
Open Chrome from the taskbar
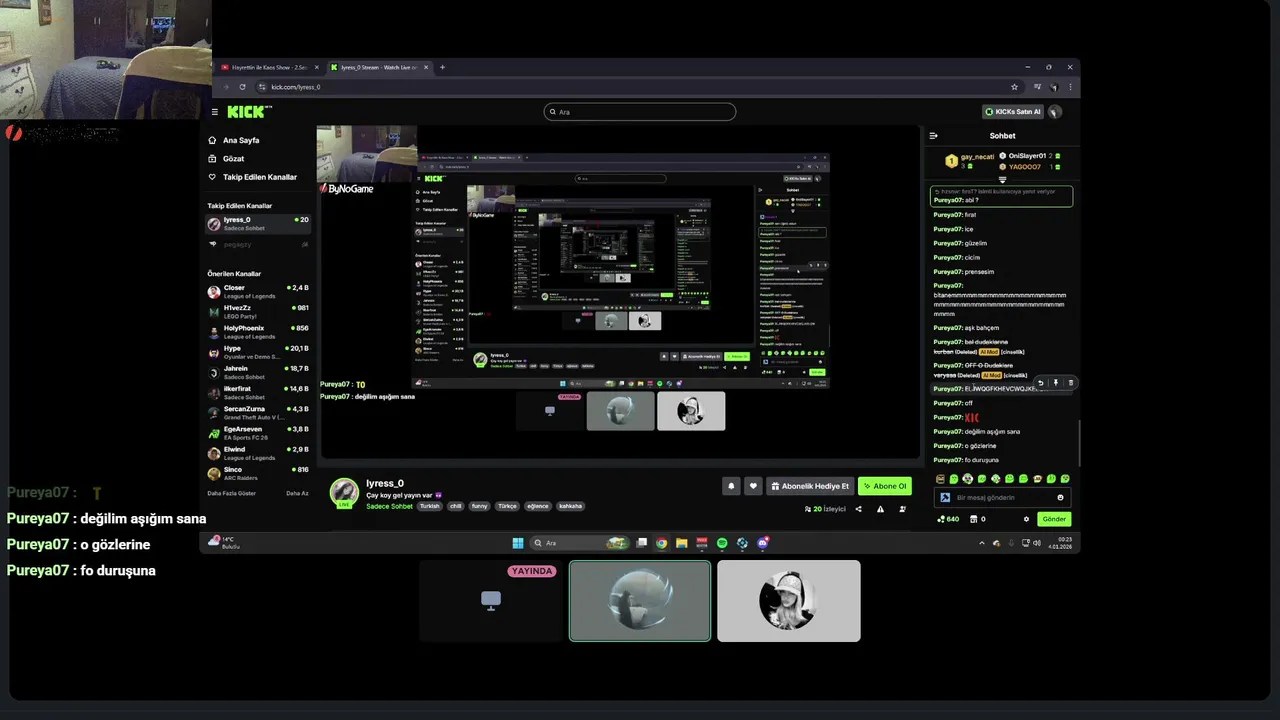pos(661,543)
